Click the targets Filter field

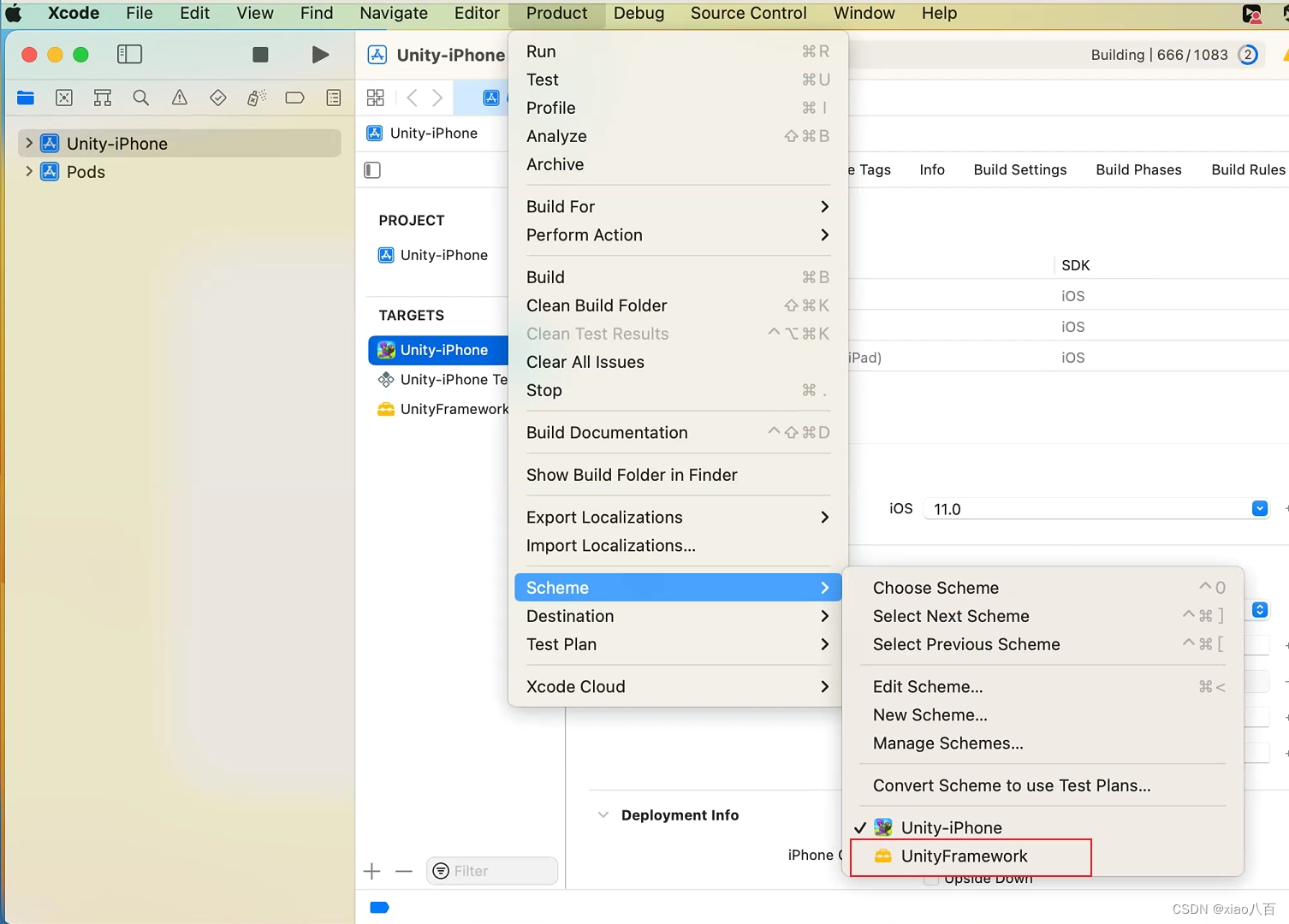[x=492, y=871]
